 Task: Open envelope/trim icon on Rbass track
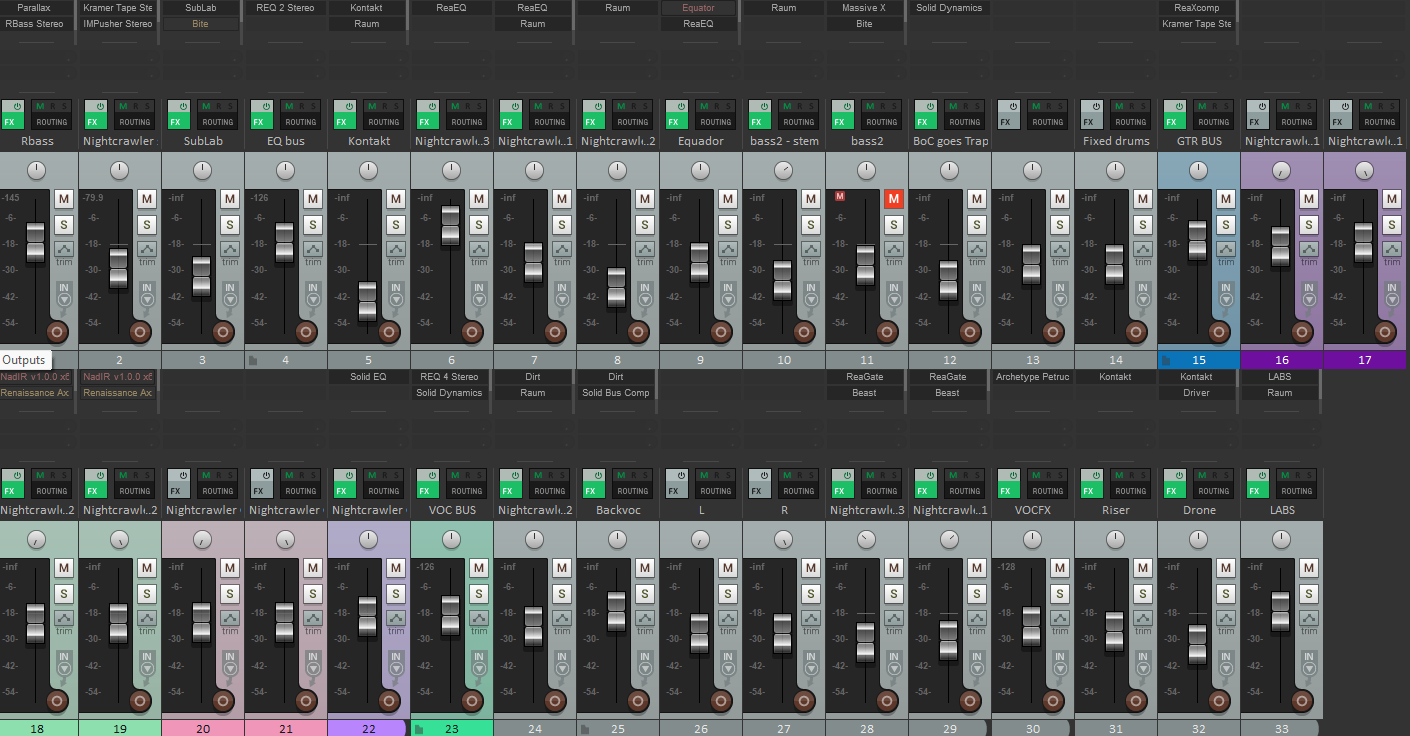[64, 248]
